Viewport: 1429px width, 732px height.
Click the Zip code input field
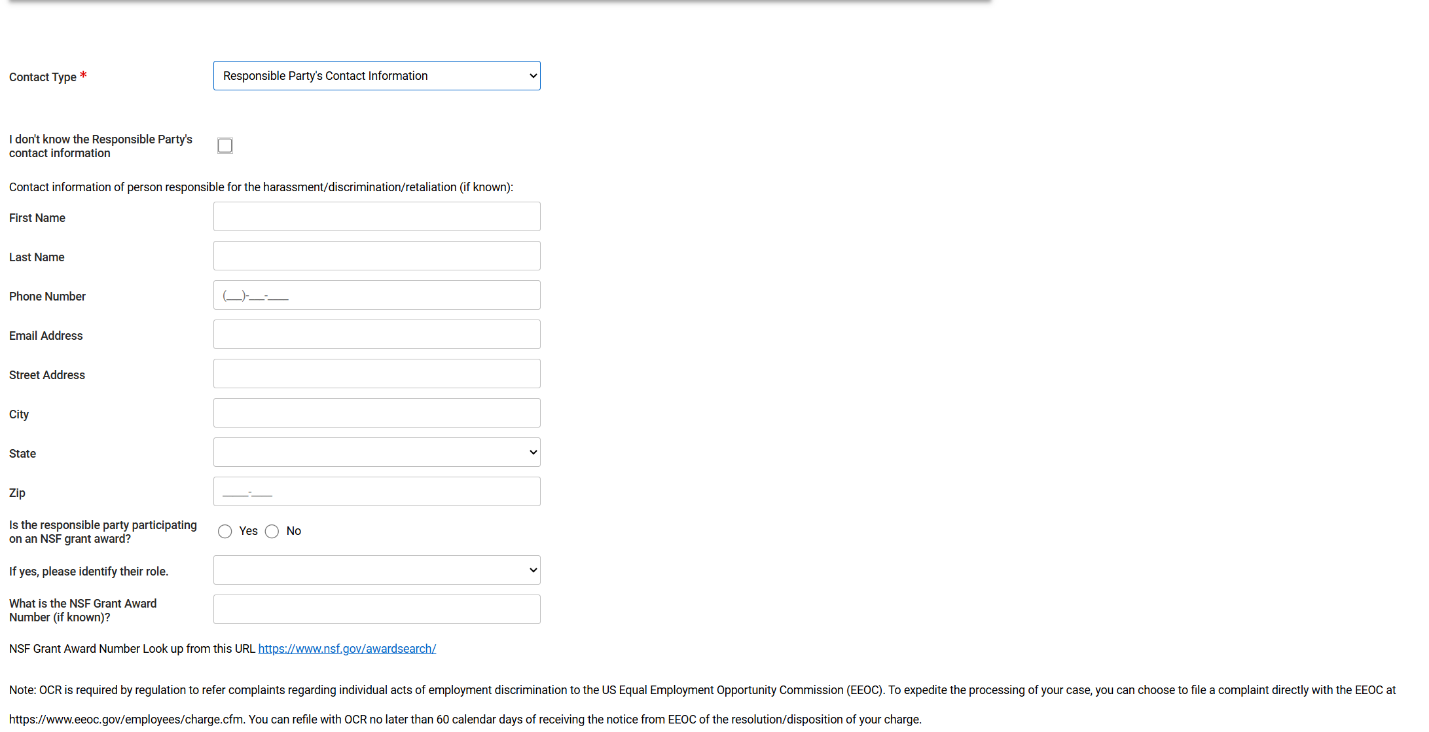click(376, 492)
